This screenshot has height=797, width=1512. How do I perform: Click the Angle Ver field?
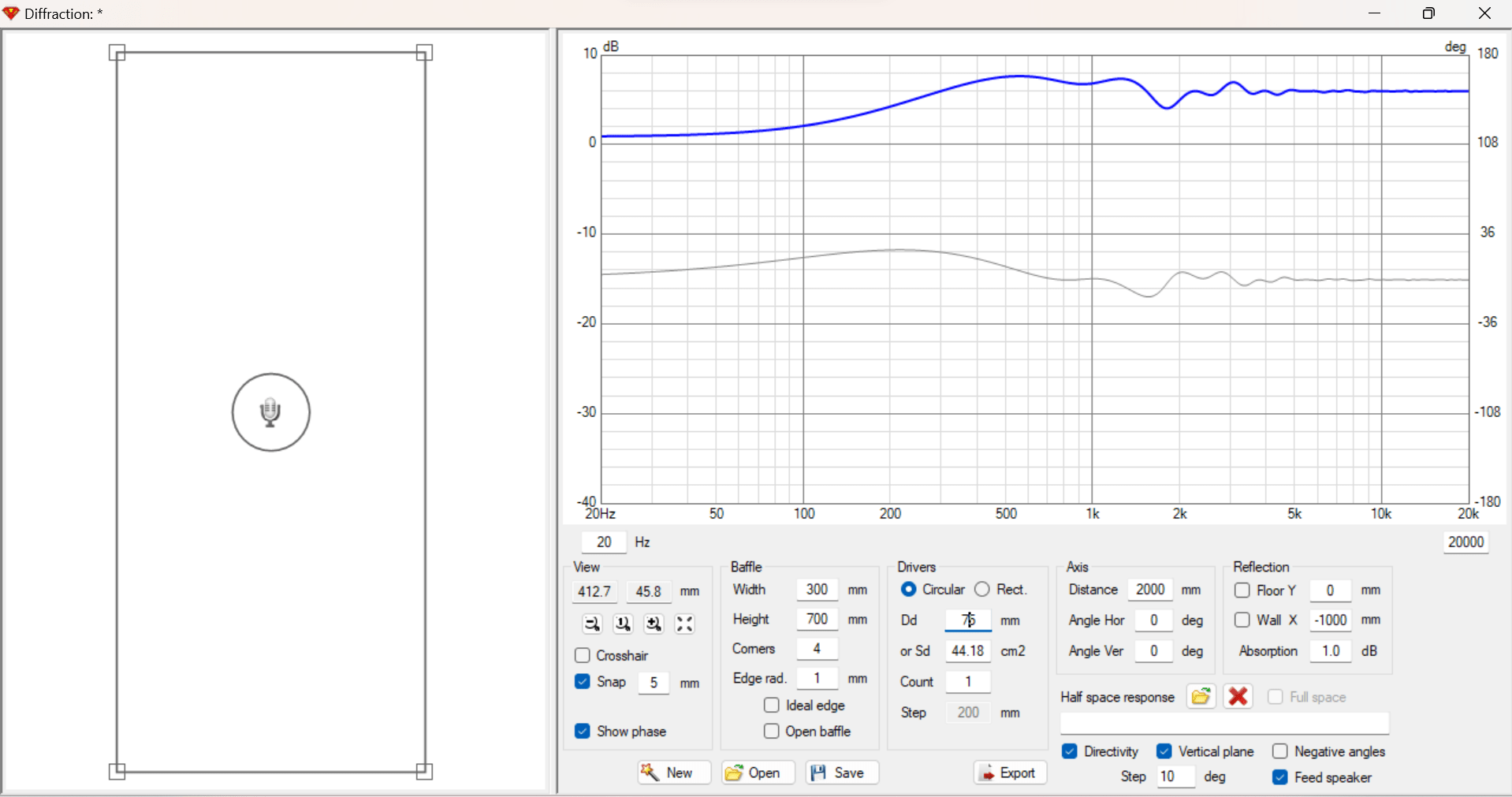[1154, 651]
